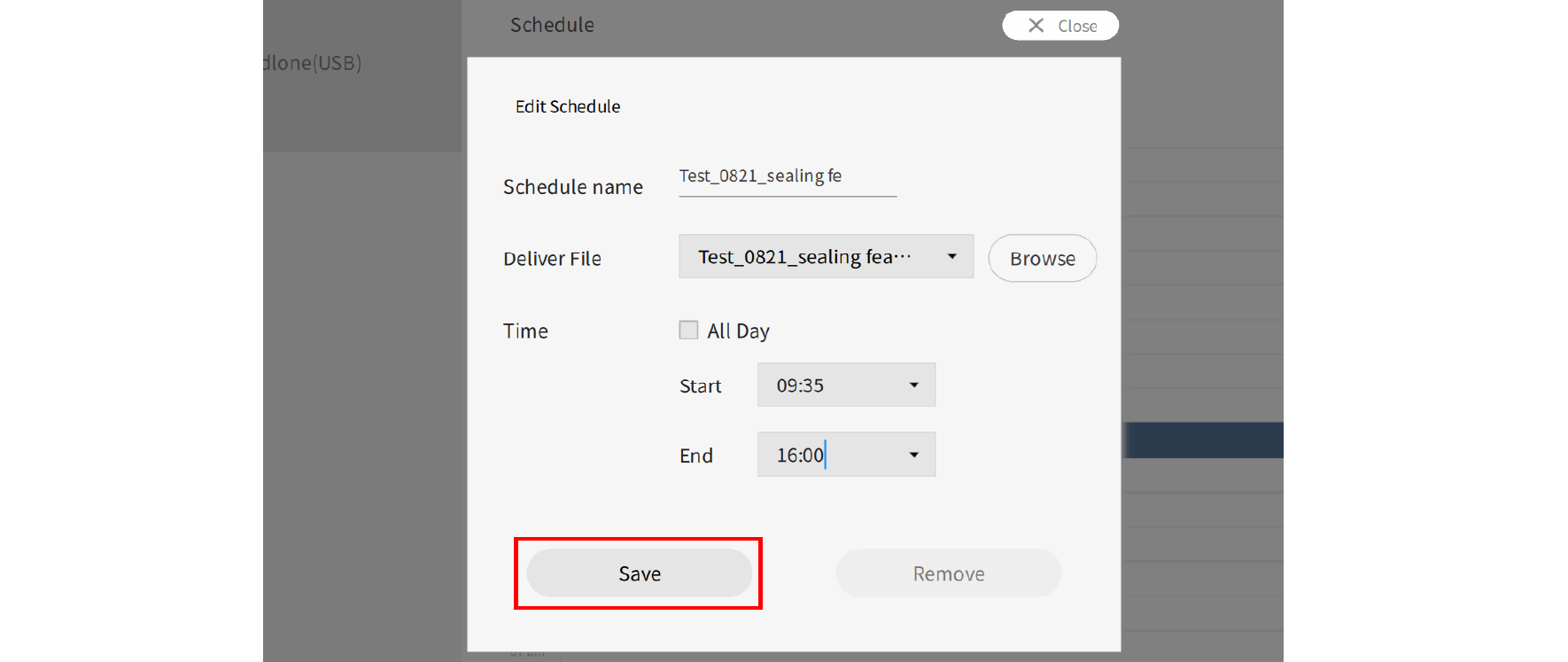Click the Deliver File label

(552, 259)
